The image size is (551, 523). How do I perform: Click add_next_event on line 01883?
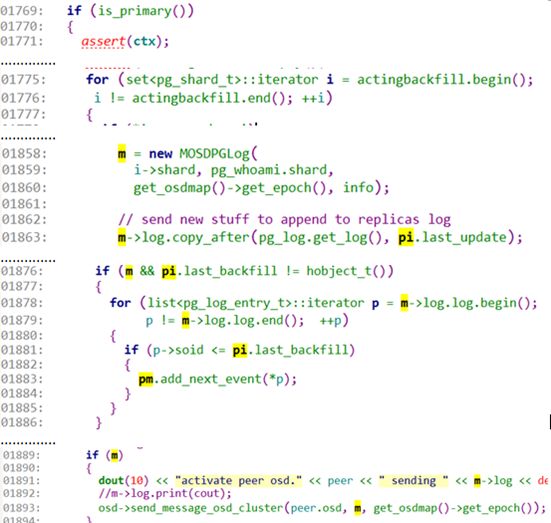[211, 379]
